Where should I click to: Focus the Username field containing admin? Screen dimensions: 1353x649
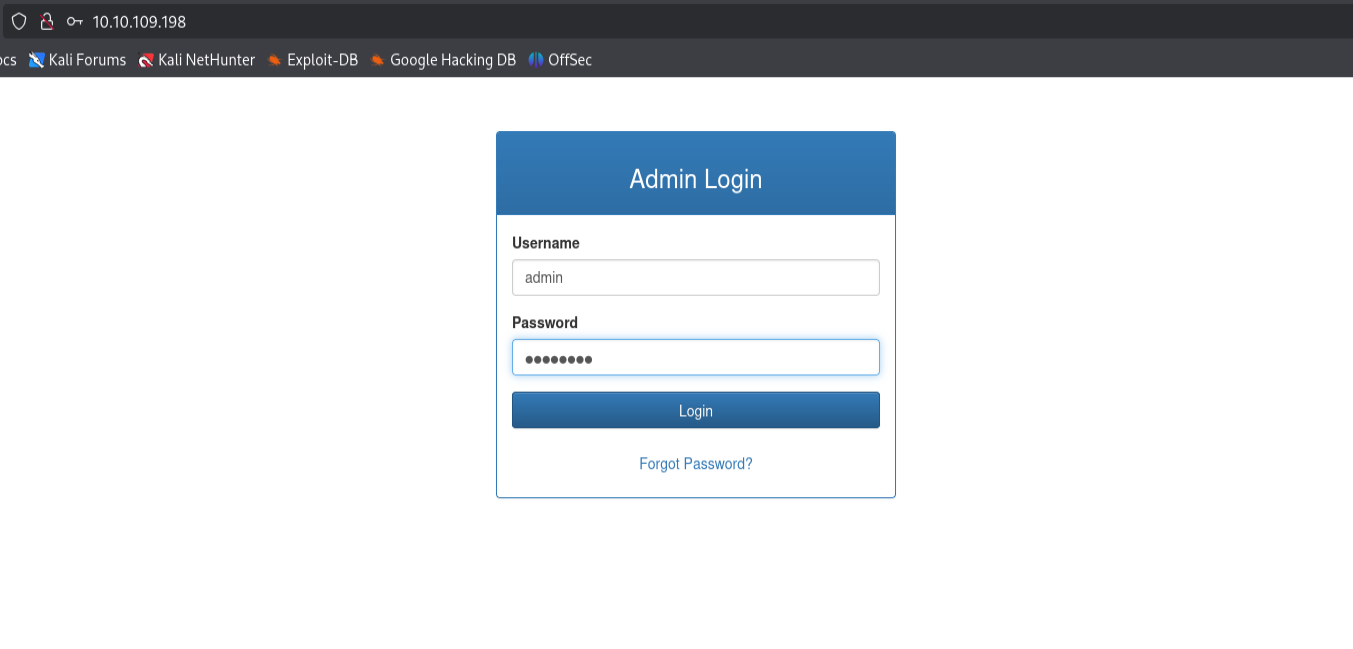696,278
